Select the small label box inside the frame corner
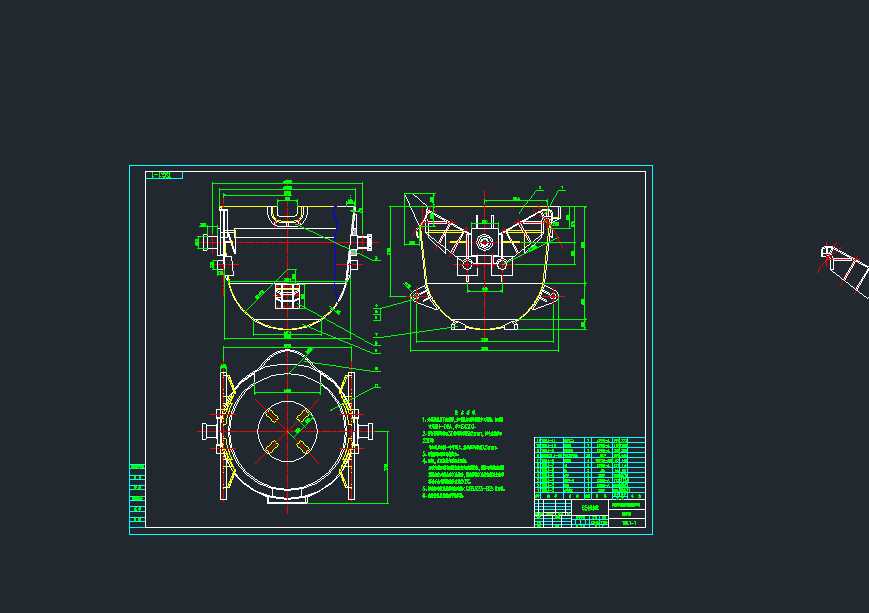869x613 pixels. [164, 175]
